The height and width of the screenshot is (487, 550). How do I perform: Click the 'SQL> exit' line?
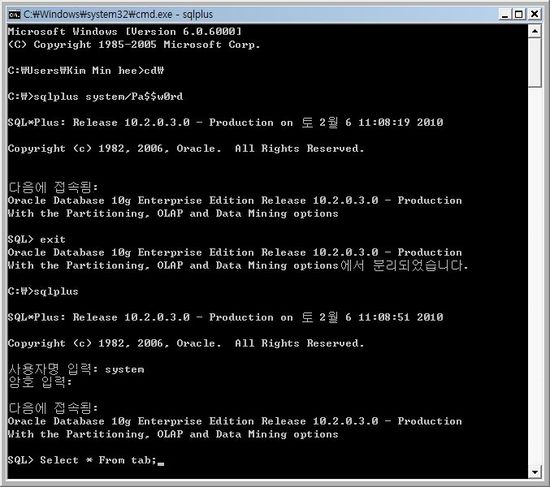pos(36,239)
